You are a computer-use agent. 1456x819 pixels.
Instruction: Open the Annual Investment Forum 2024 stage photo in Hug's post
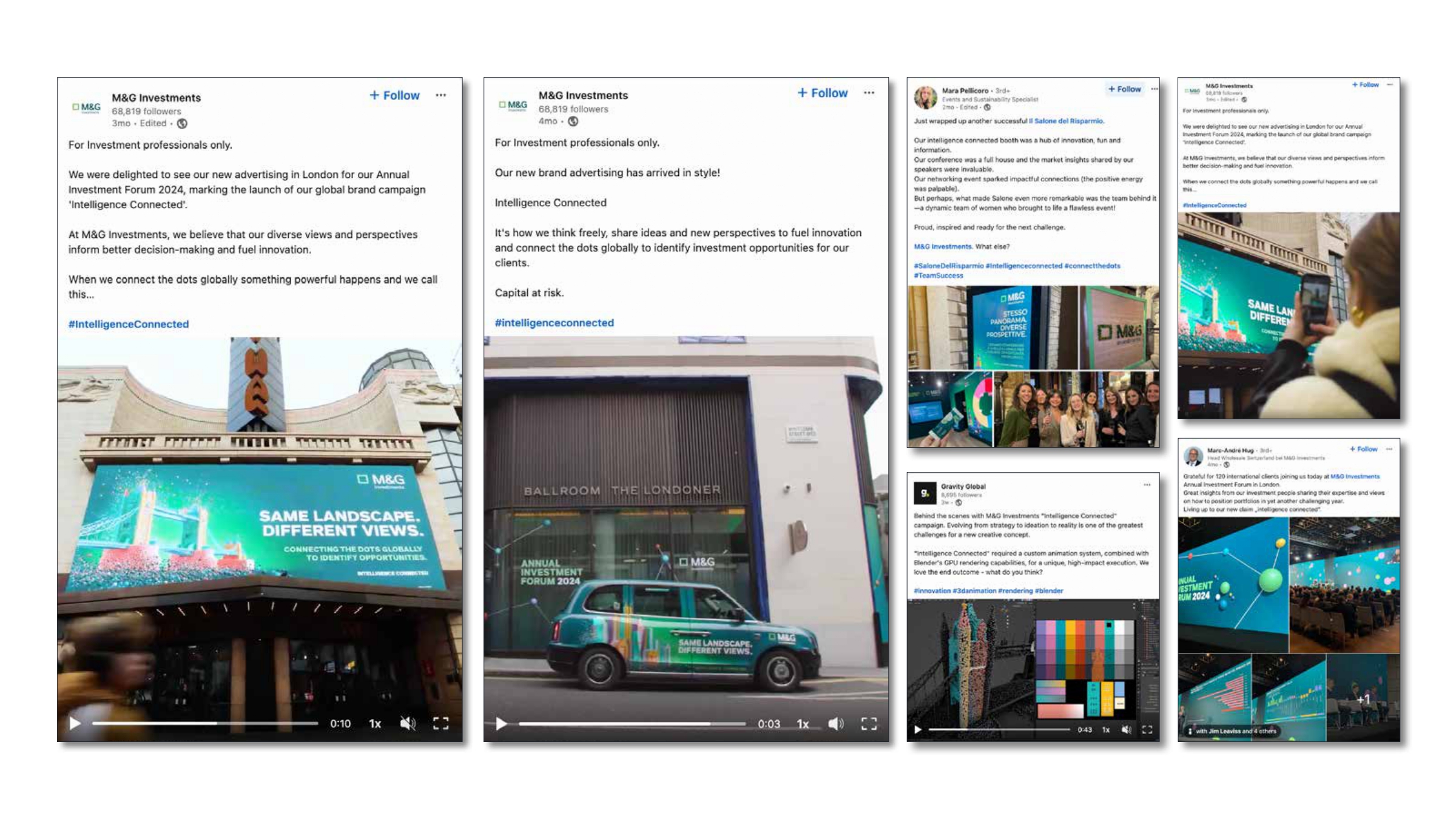click(1233, 585)
